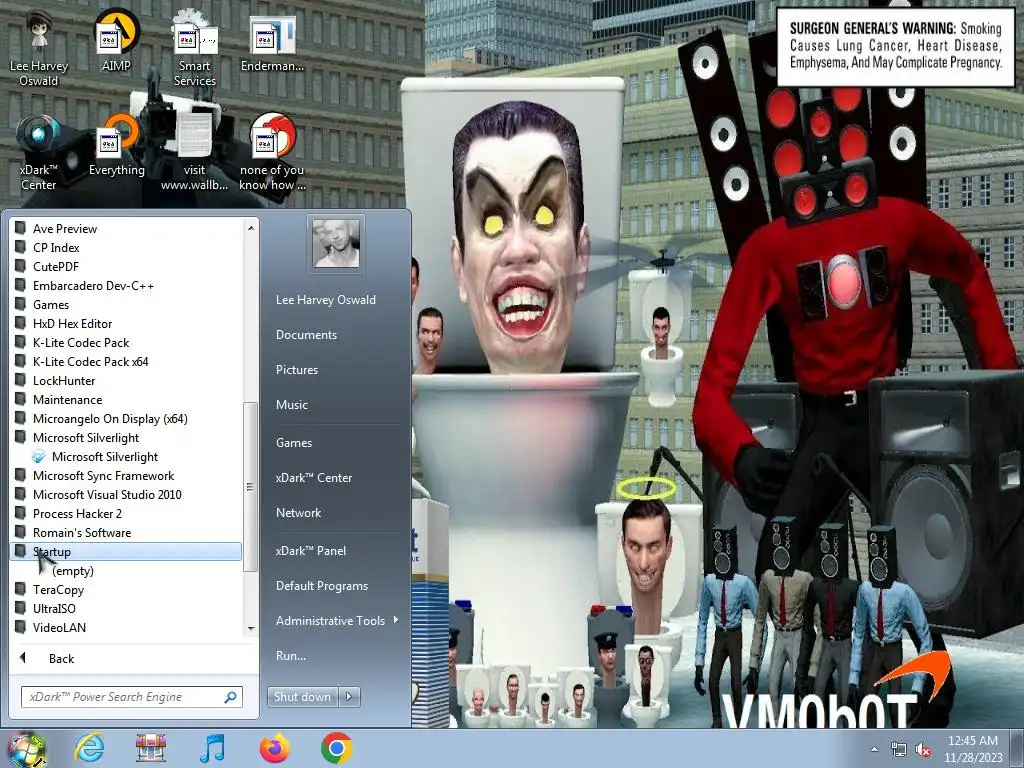
Task: Collapse the Microsoft Silverlight folder
Action: pyautogui.click(x=125, y=438)
